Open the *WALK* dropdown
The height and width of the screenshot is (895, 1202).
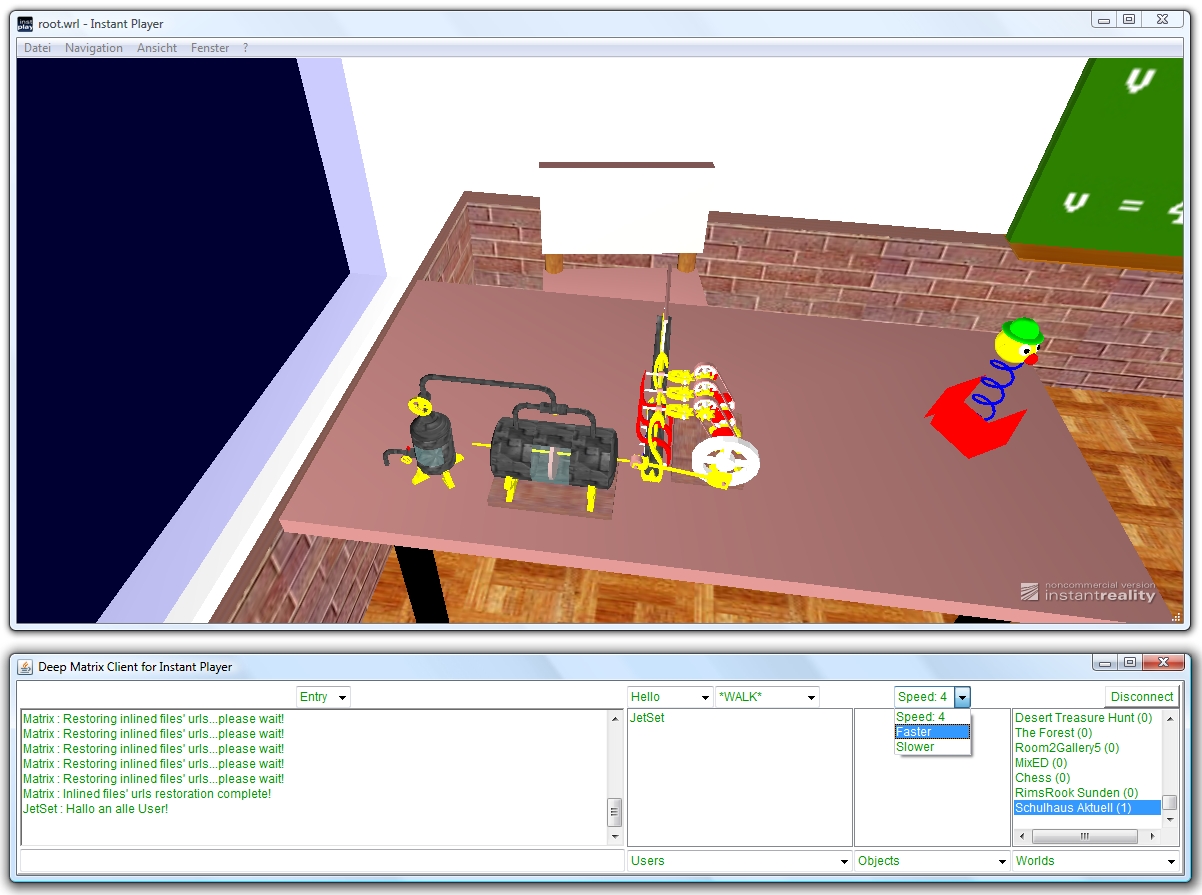click(766, 697)
